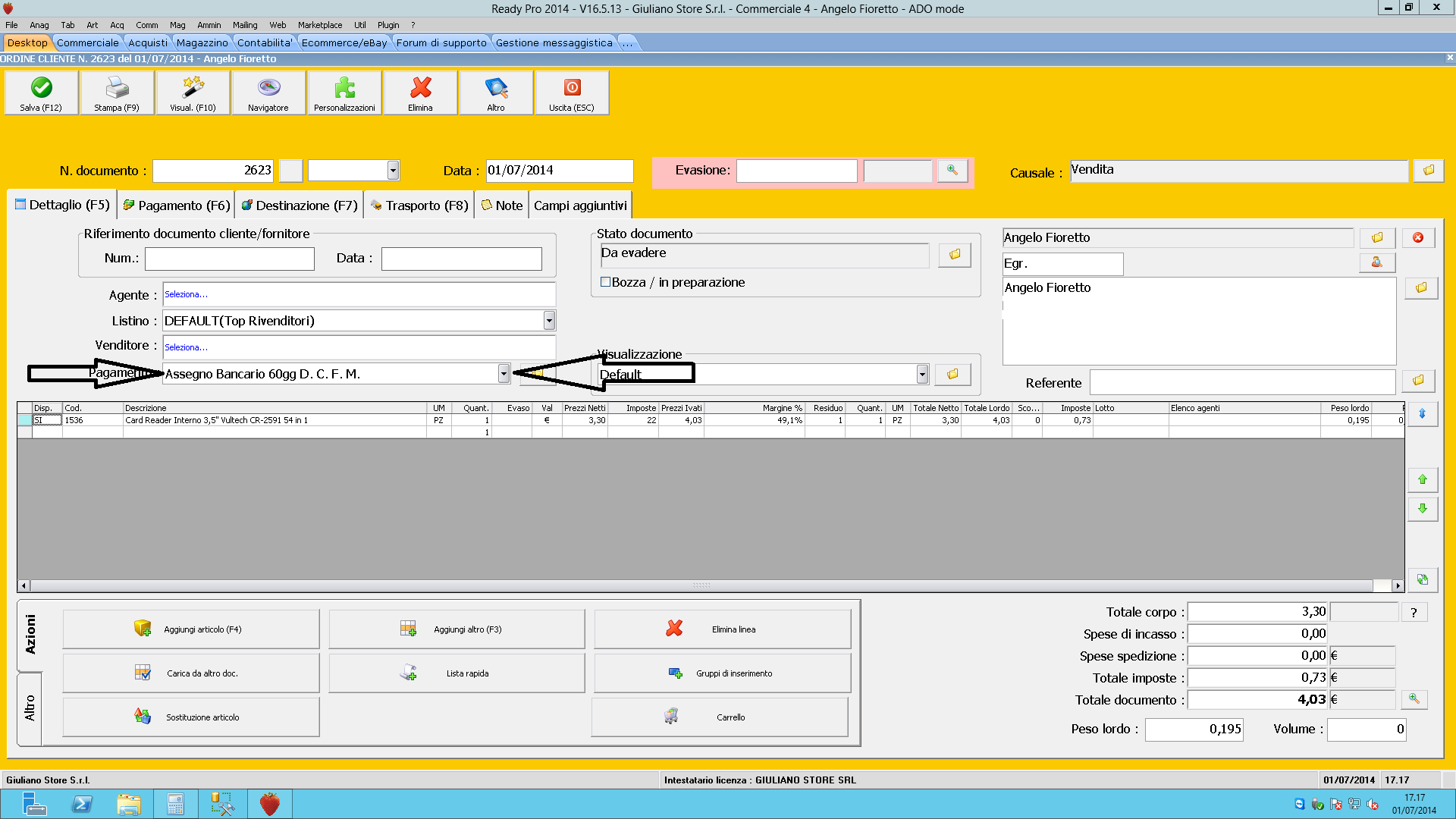Click the Carrello button
The image size is (1456, 819).
point(720,717)
